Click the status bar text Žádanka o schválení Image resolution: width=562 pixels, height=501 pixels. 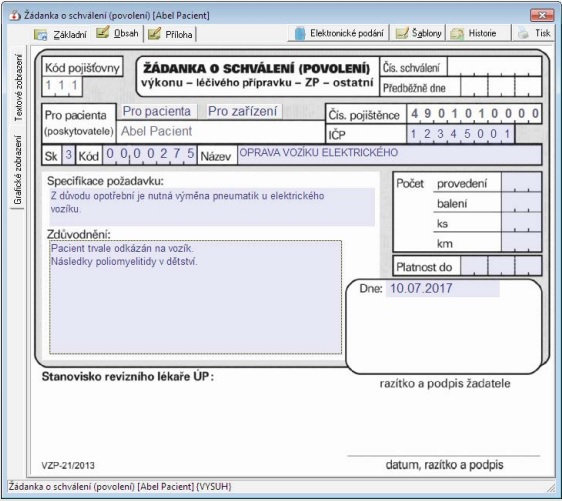(120, 487)
